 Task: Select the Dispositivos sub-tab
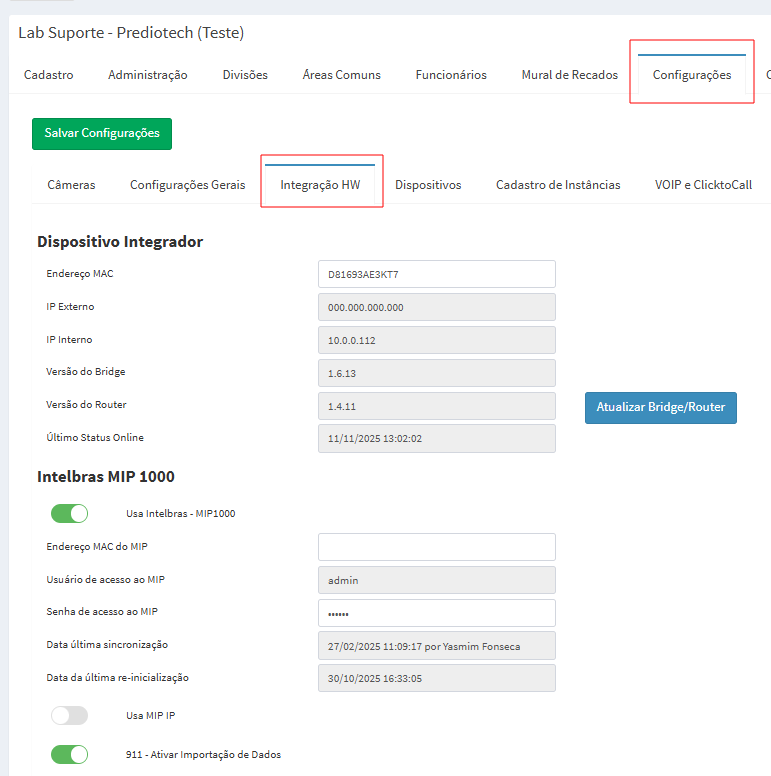[x=428, y=185]
